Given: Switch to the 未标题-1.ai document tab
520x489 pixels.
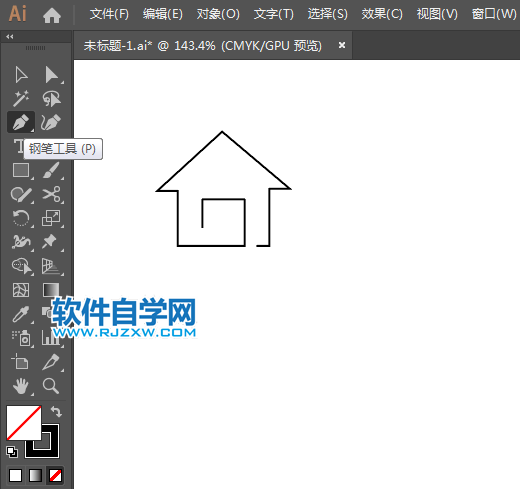Looking at the screenshot, I should 203,46.
